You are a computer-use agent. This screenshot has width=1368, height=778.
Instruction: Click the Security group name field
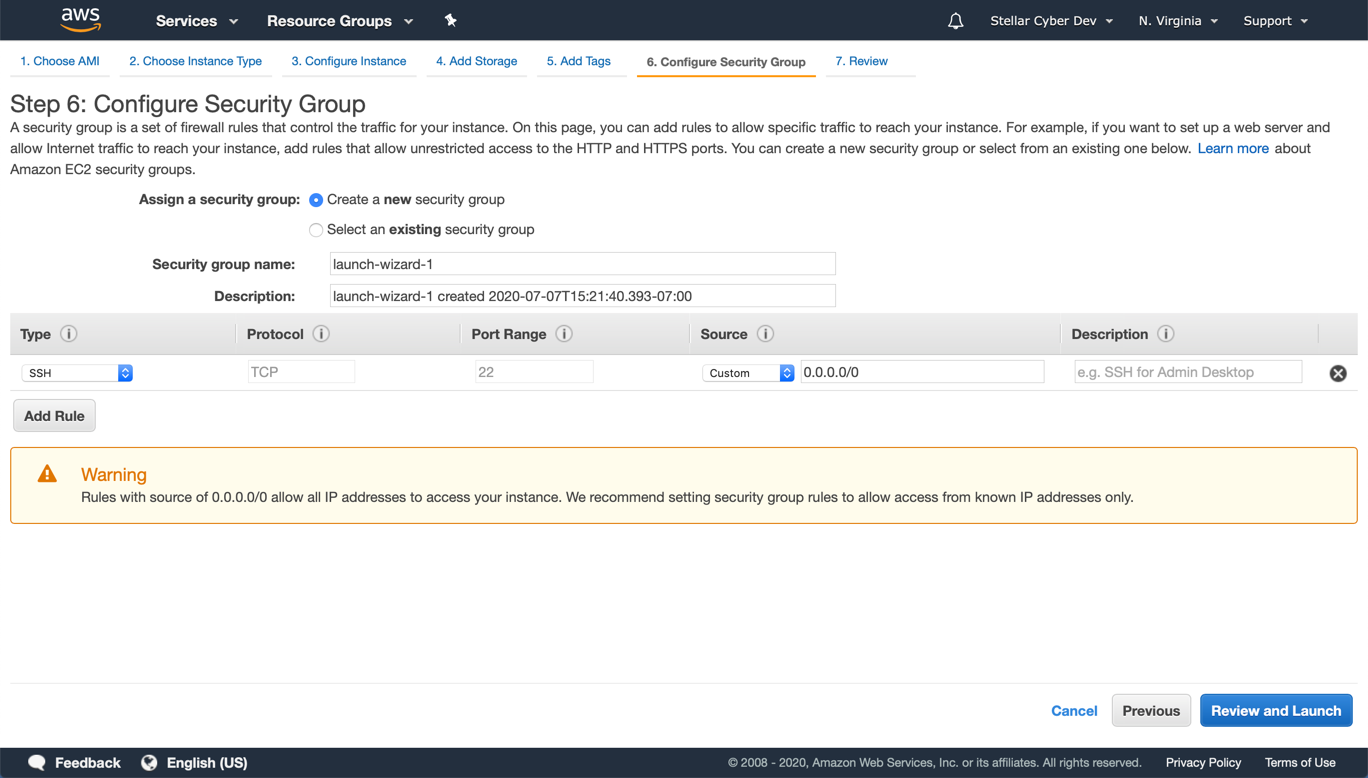tap(582, 264)
